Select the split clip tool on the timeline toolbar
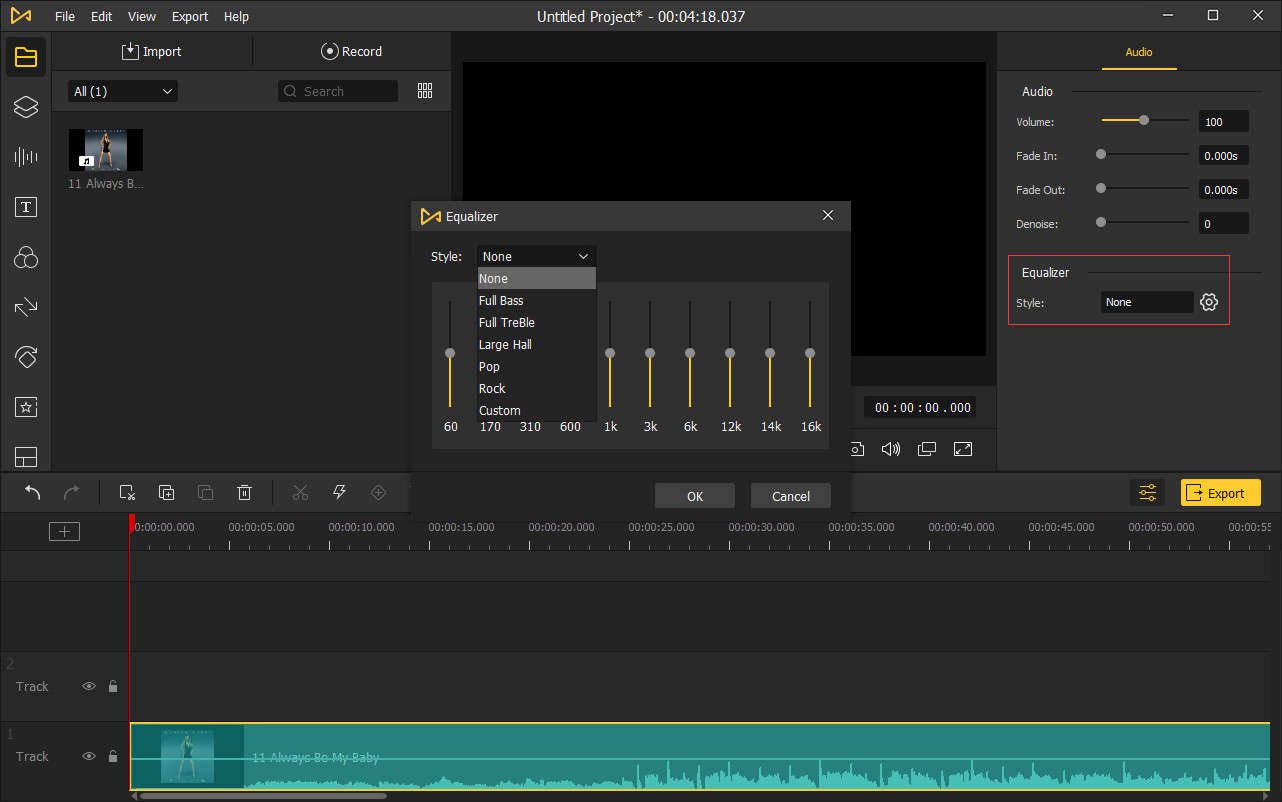This screenshot has width=1282, height=802. click(300, 492)
